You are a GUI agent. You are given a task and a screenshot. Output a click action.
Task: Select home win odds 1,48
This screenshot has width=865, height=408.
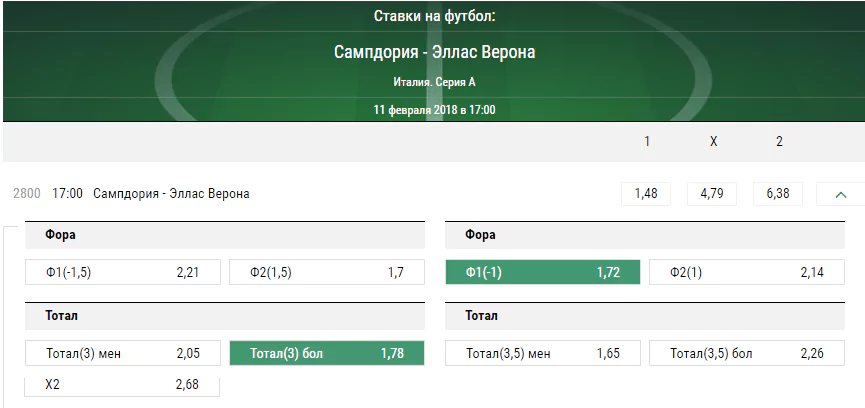[646, 194]
